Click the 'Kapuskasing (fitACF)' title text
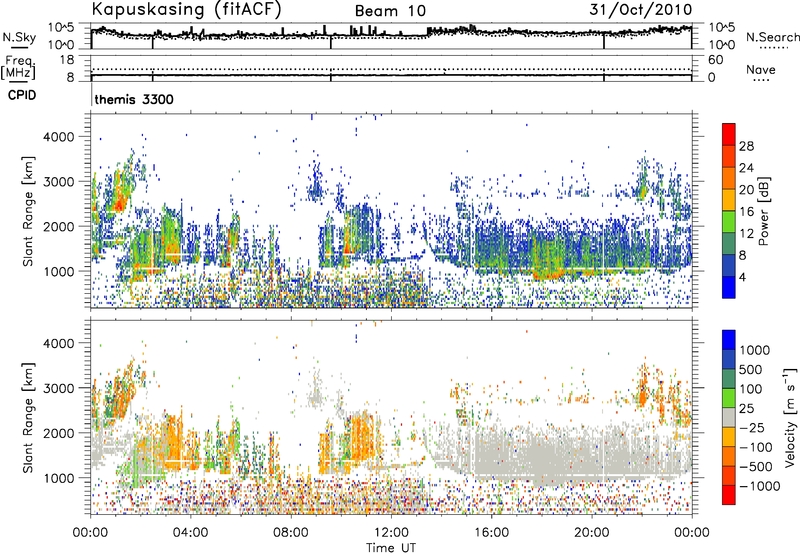This screenshot has width=800, height=554. [186, 10]
